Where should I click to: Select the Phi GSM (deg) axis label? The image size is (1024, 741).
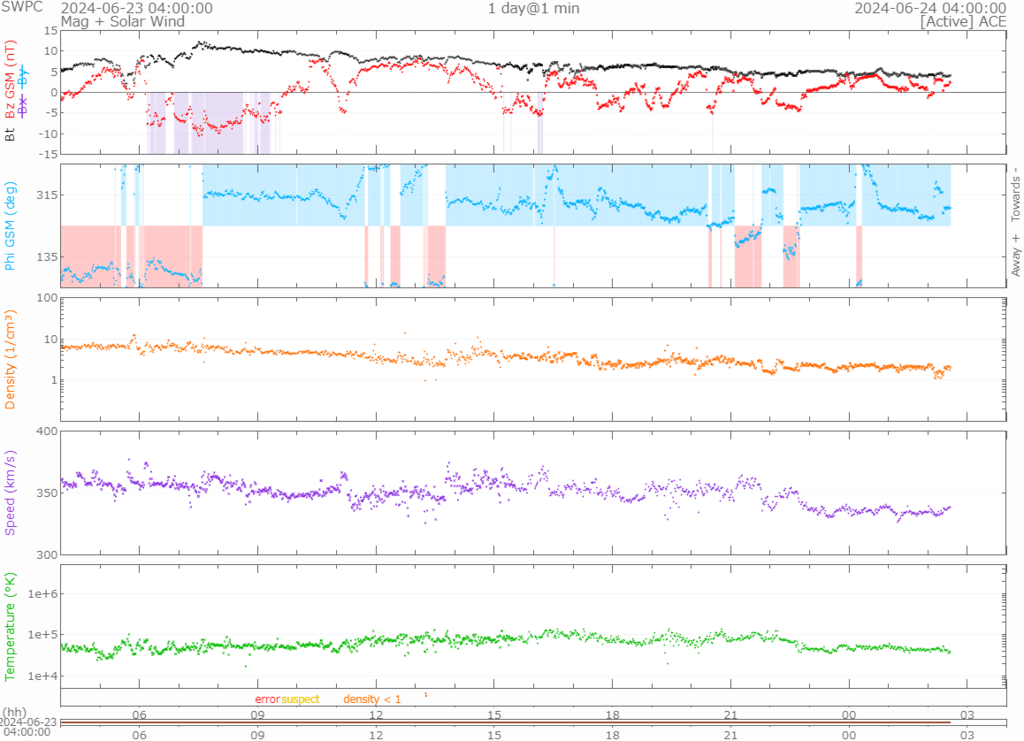[11, 226]
